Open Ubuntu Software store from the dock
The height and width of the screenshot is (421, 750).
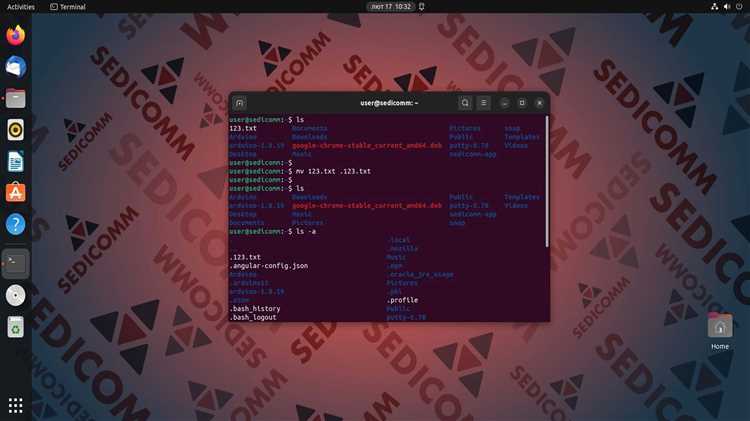point(15,192)
